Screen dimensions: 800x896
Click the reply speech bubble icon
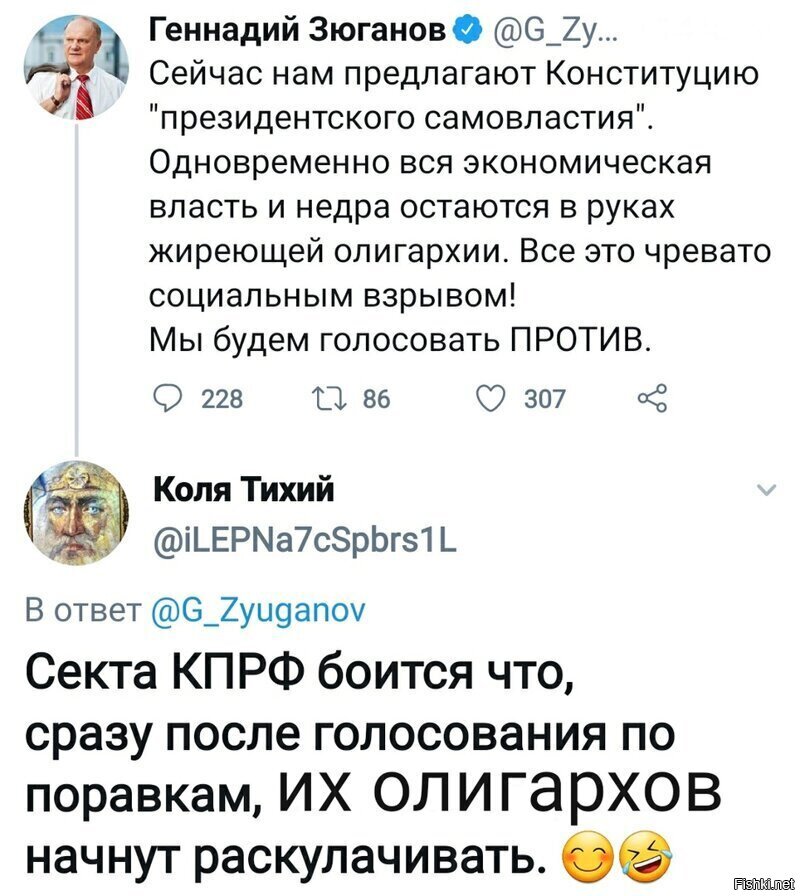tap(169, 398)
